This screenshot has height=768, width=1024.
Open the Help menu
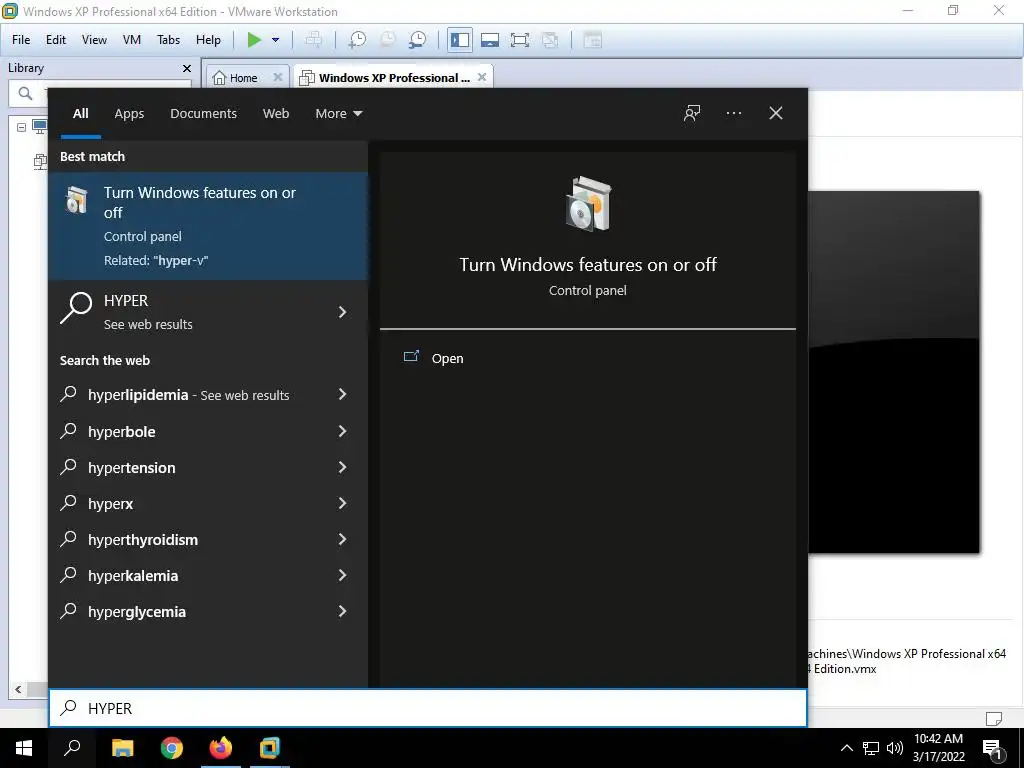tap(208, 40)
